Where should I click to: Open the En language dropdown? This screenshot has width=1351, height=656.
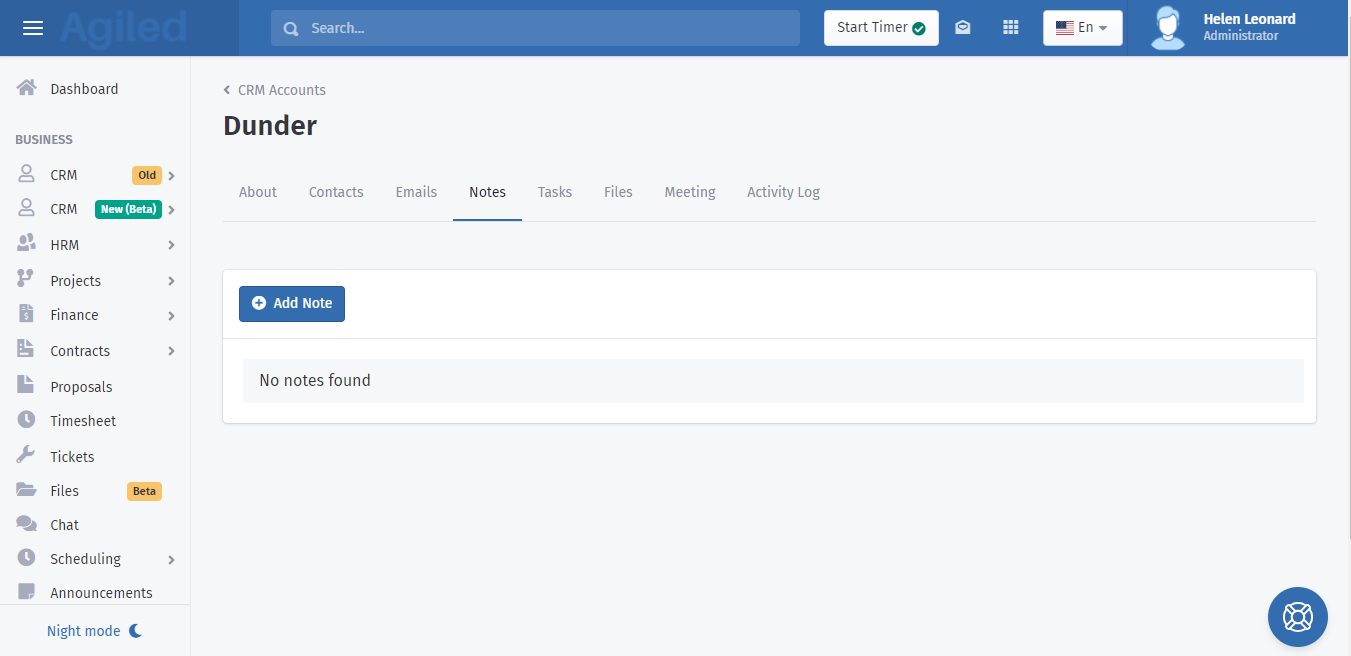(x=1082, y=28)
